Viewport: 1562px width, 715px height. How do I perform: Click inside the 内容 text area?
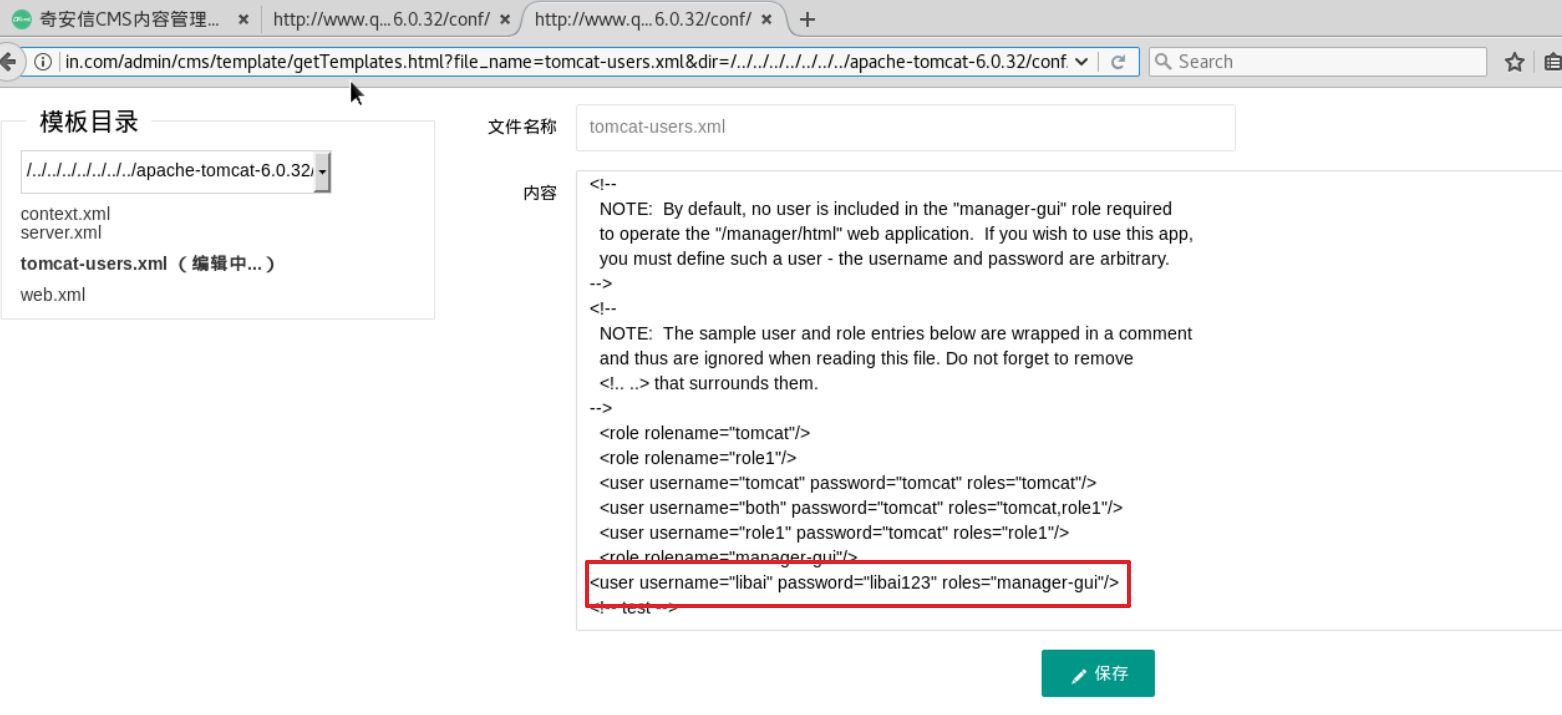tap(1069, 400)
